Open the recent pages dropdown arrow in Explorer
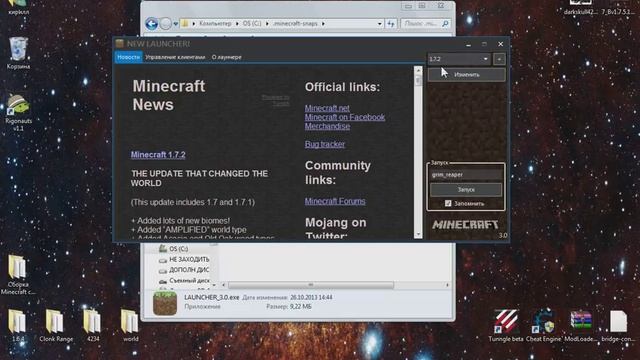Screen dimensions: 640x360 [x=176, y=24]
